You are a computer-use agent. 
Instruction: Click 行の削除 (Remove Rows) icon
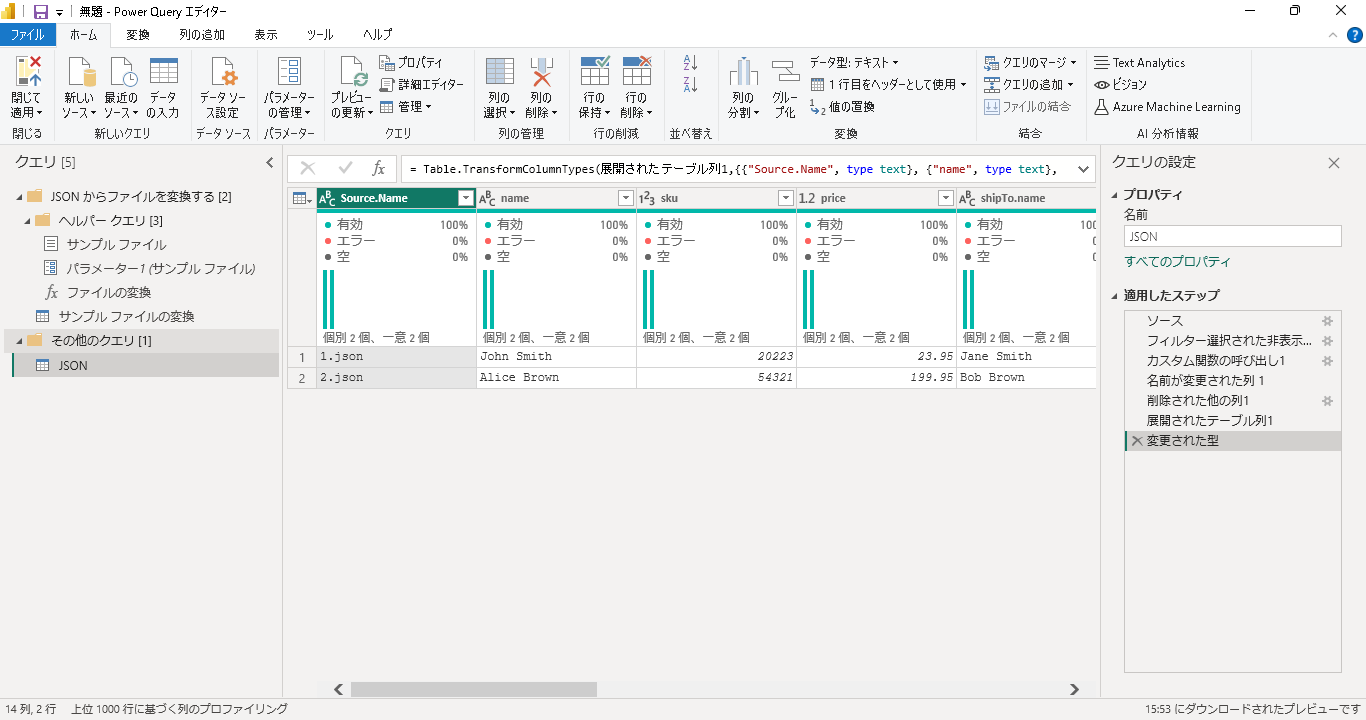point(636,71)
